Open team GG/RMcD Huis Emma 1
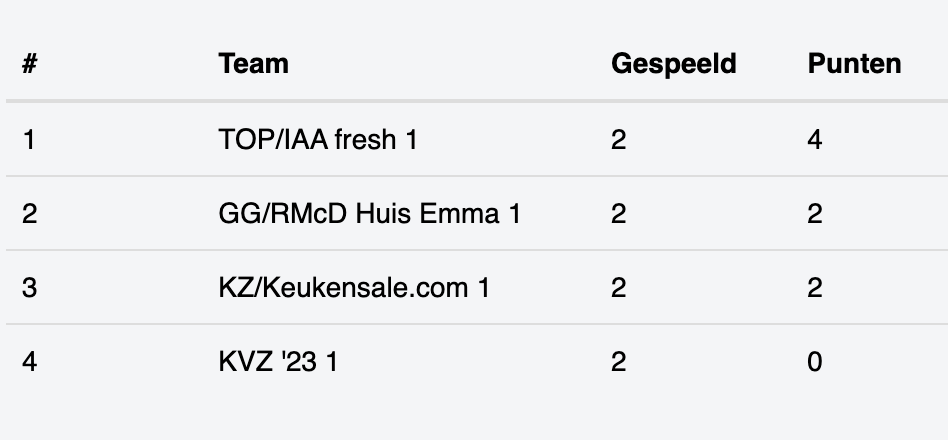 point(369,214)
